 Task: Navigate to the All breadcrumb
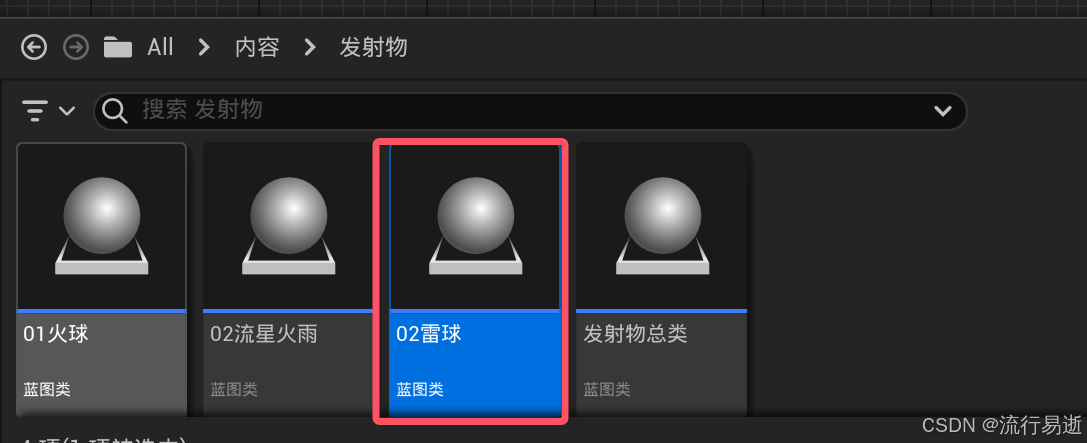tap(160, 48)
